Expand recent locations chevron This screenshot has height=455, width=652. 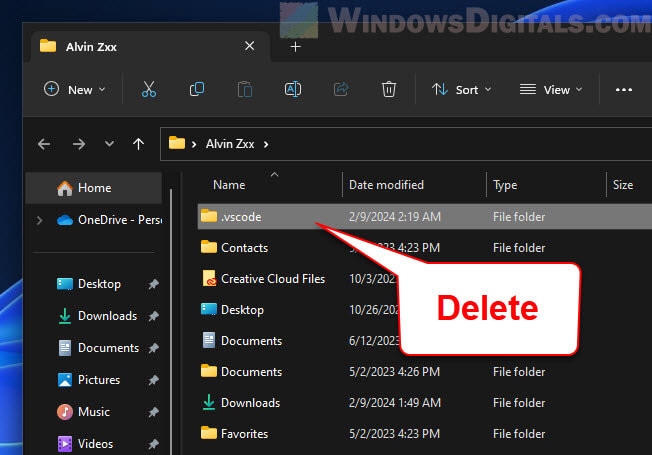109,144
